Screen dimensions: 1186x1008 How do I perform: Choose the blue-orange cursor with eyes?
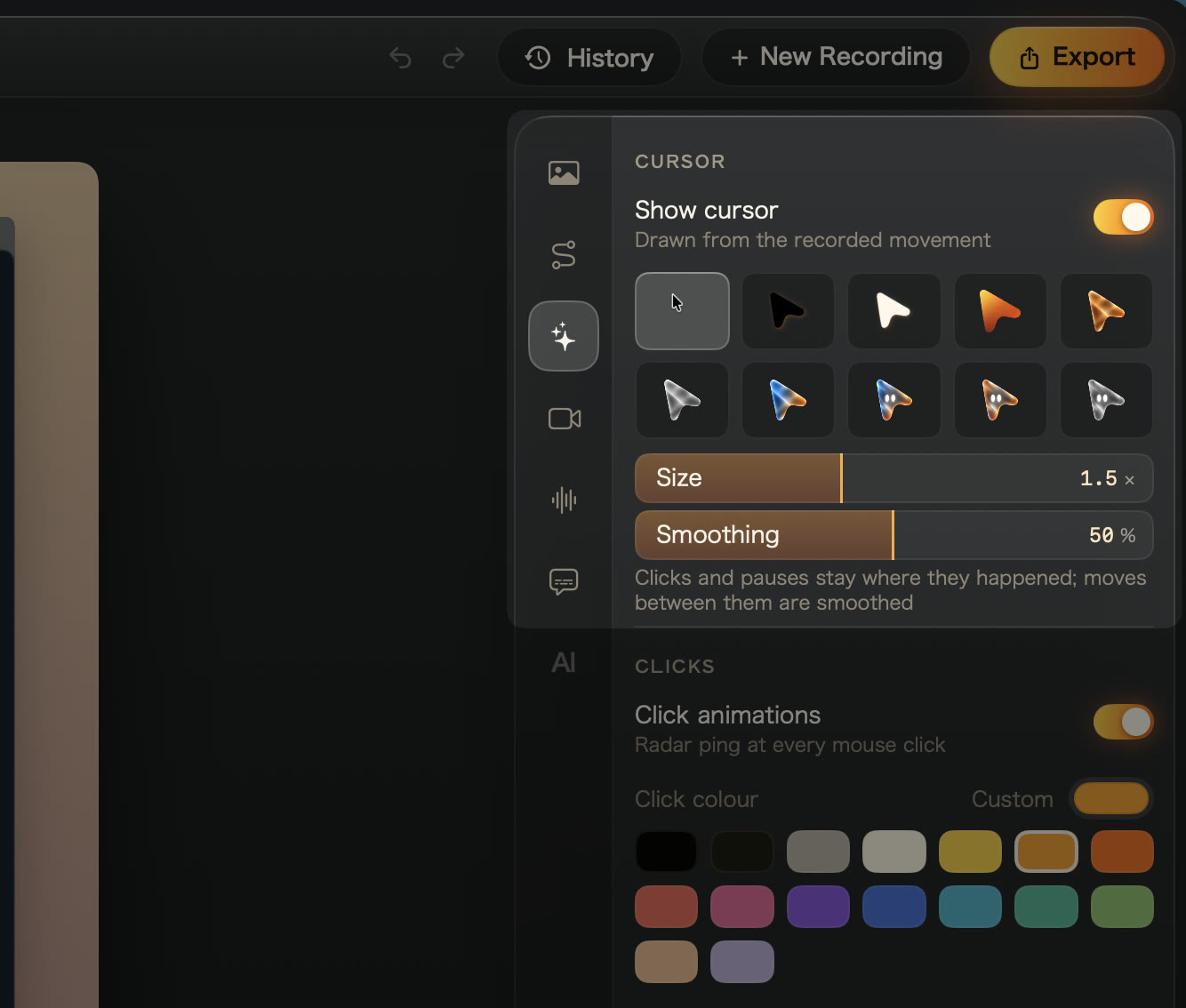click(x=894, y=400)
